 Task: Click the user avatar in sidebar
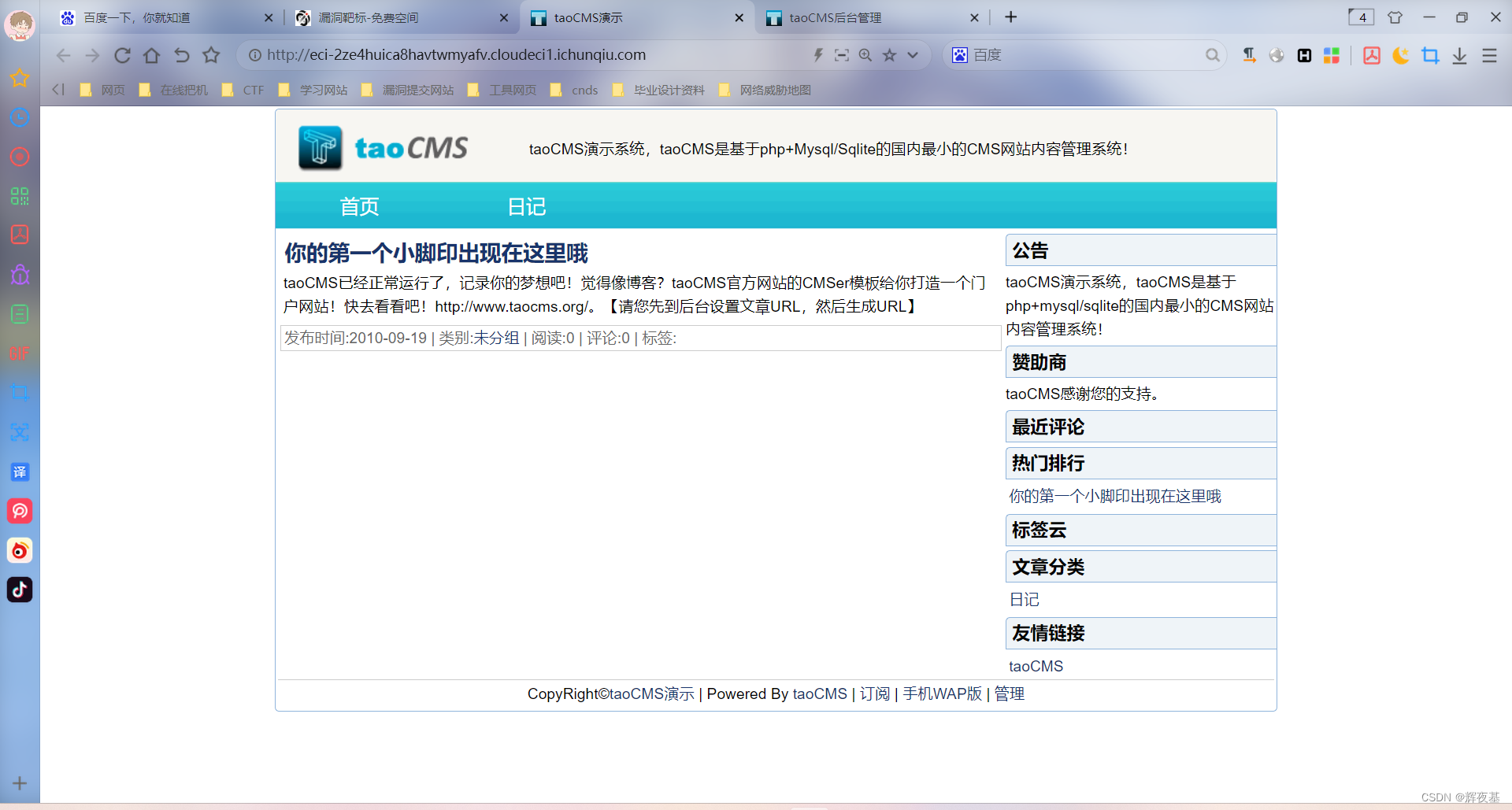[20, 25]
